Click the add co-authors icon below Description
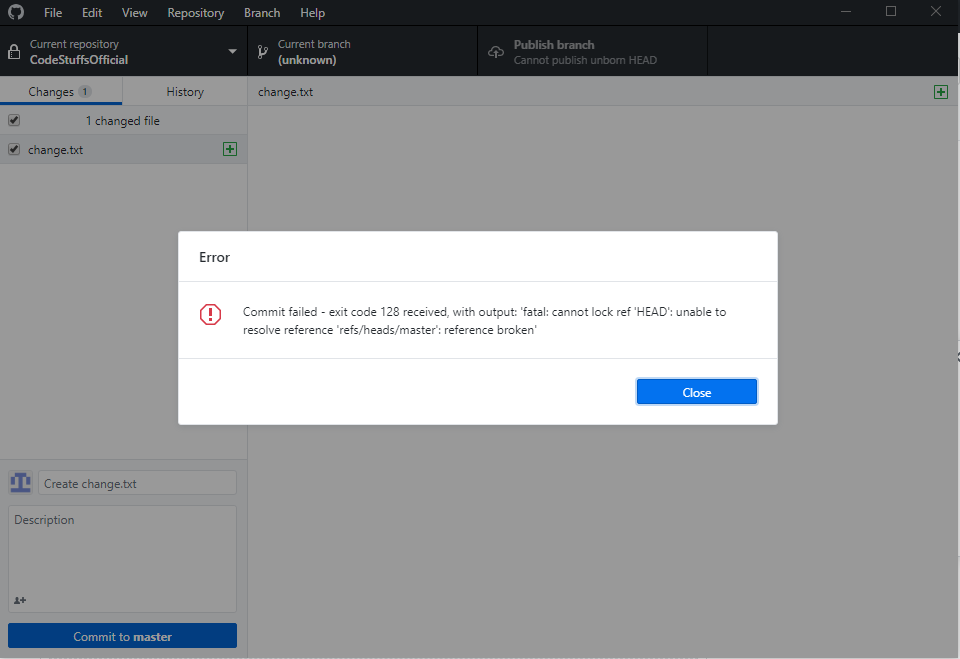The width and height of the screenshot is (960, 659). click(19, 599)
